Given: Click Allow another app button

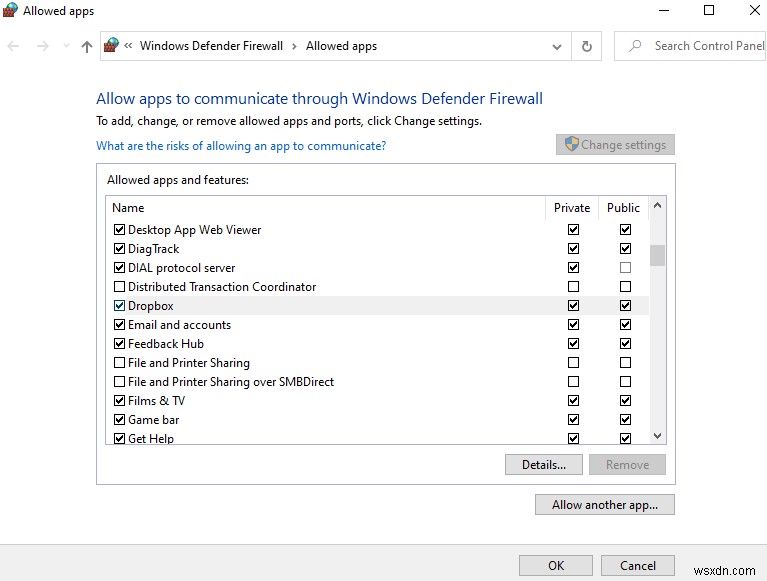Looking at the screenshot, I should pyautogui.click(x=605, y=505).
